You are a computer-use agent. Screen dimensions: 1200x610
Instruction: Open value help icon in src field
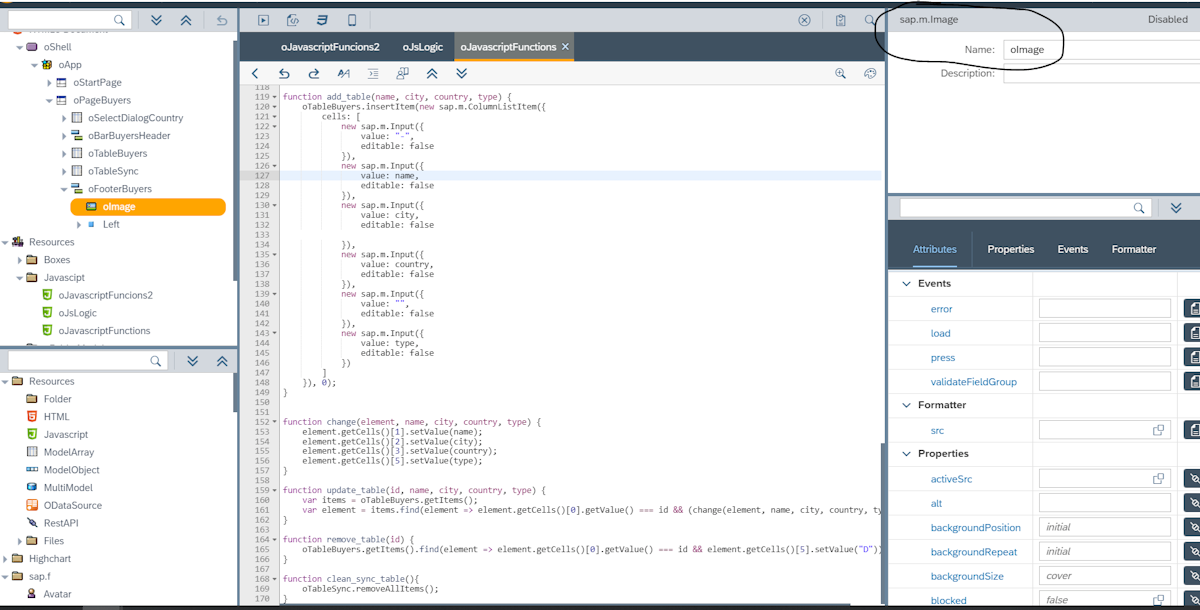point(1159,430)
